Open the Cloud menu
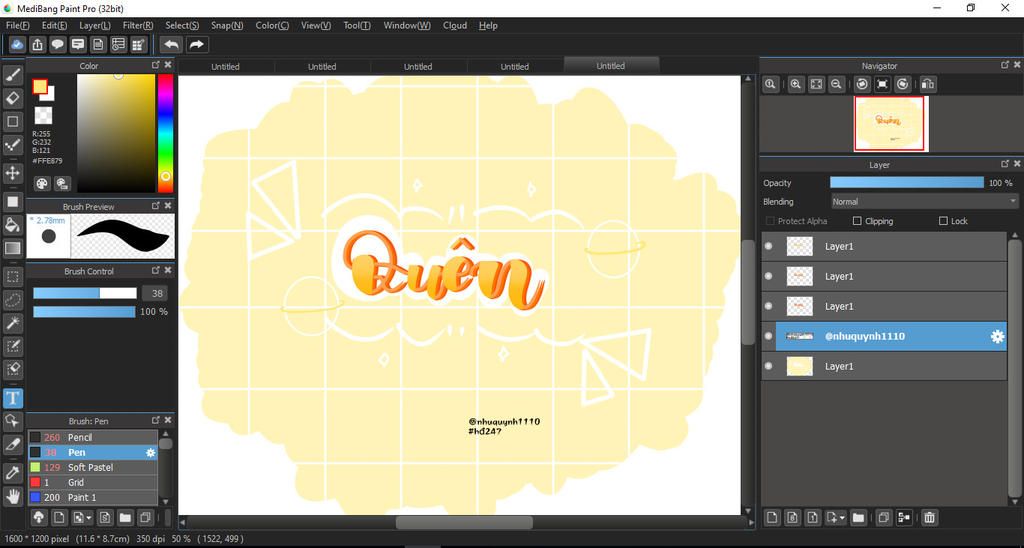This screenshot has width=1024, height=548. (x=455, y=25)
